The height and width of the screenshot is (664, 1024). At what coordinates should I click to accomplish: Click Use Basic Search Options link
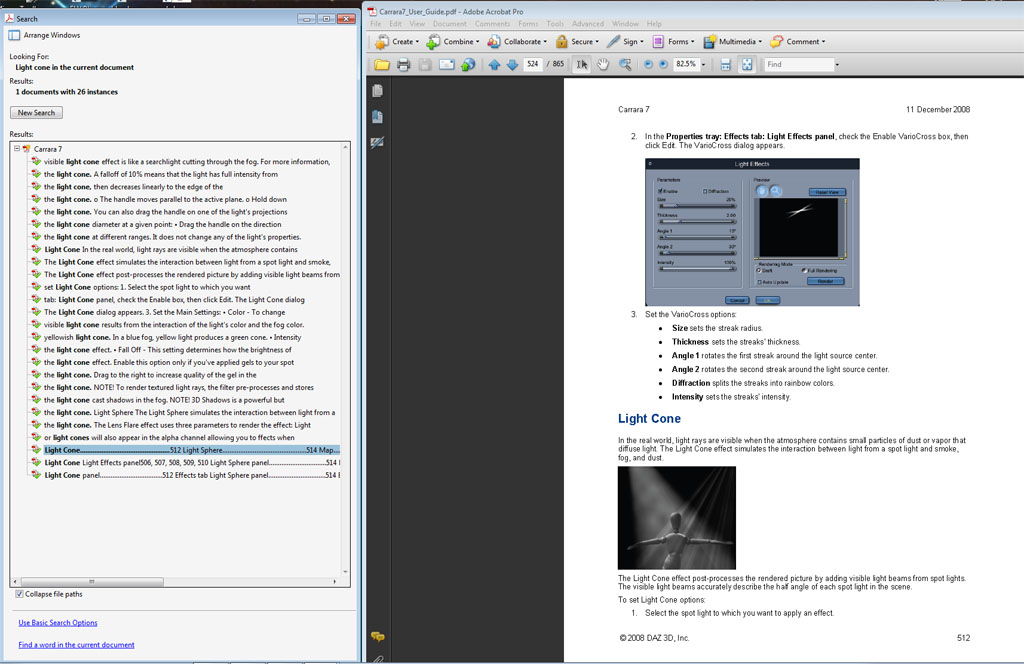point(58,623)
